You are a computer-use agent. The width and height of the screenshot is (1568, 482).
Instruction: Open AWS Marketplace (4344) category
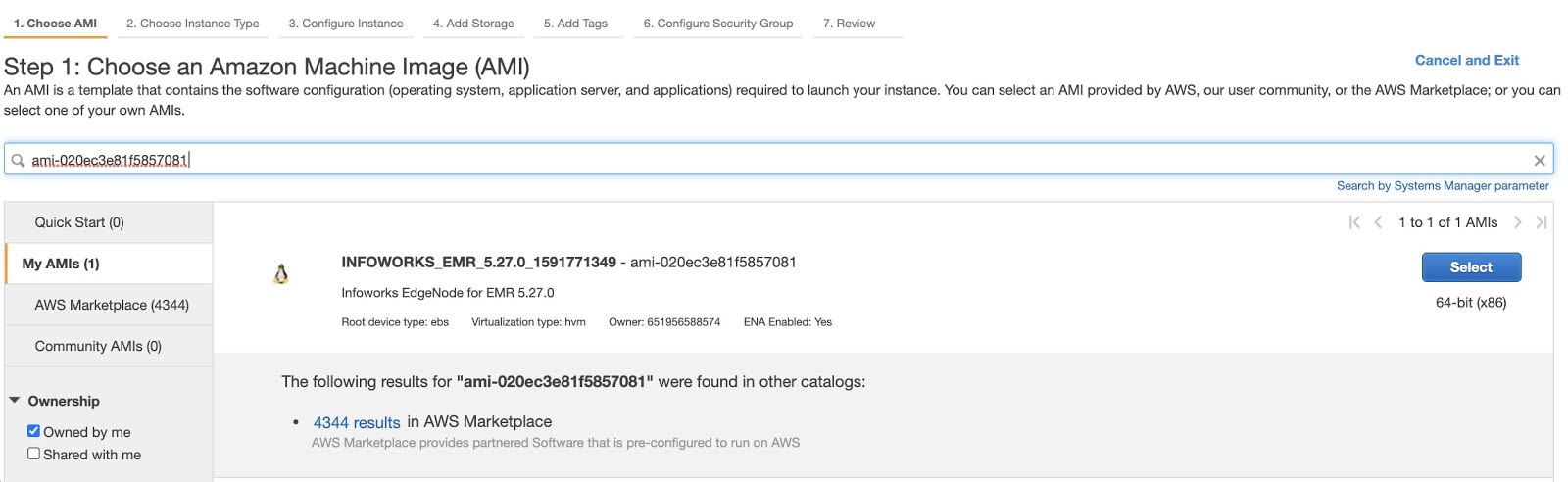click(109, 305)
